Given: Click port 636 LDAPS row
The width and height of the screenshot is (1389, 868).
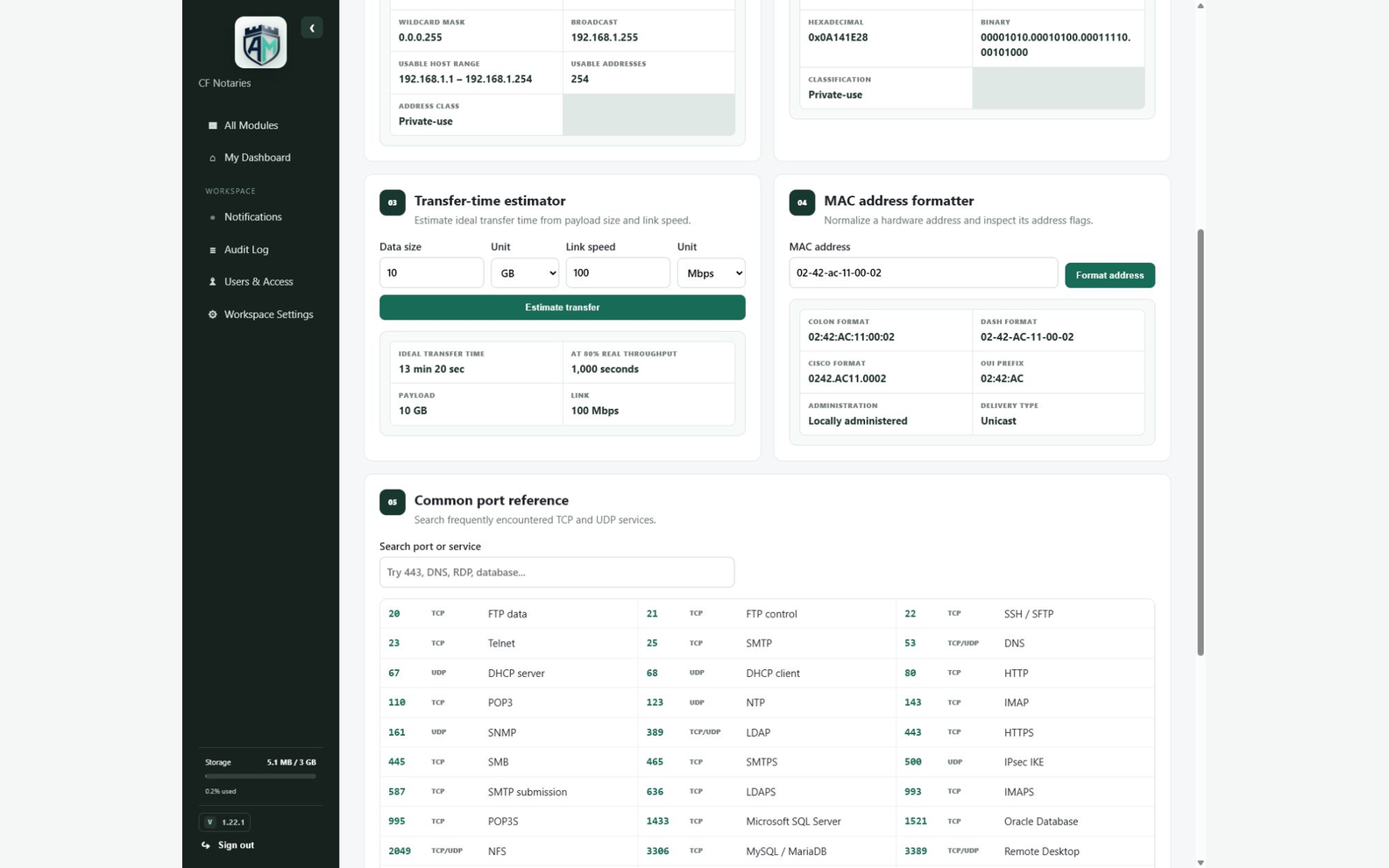Looking at the screenshot, I should click(x=767, y=793).
